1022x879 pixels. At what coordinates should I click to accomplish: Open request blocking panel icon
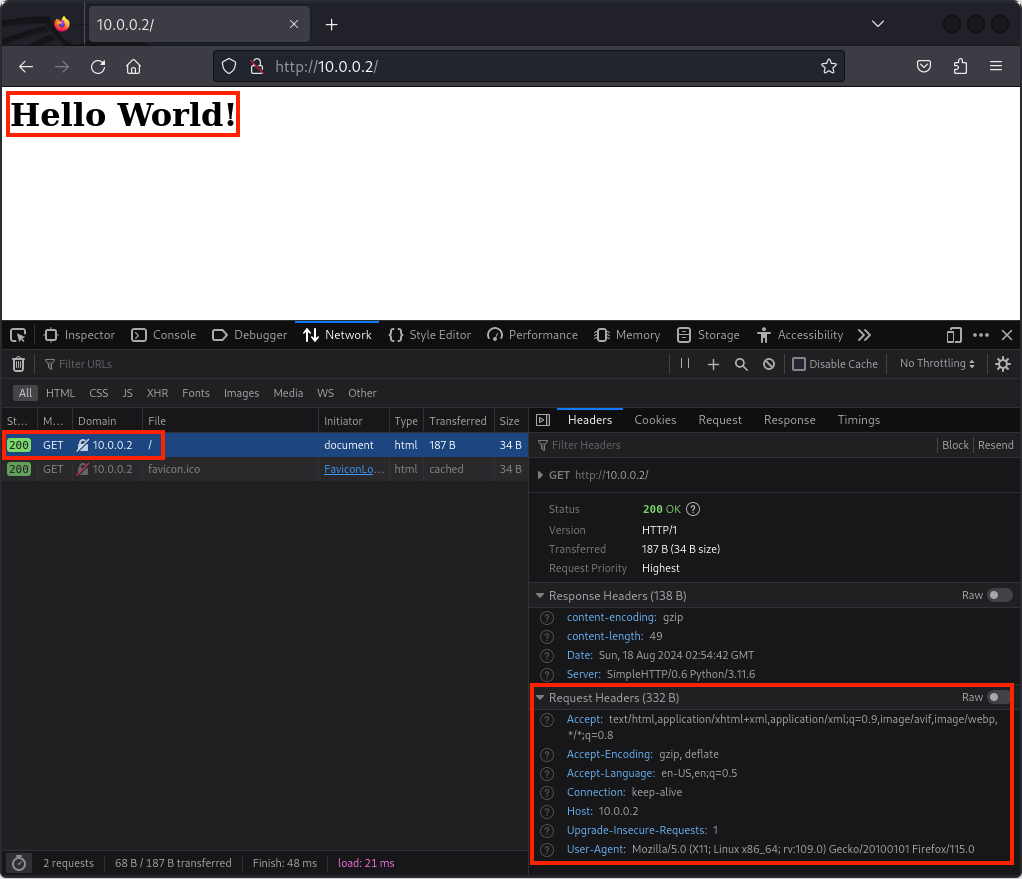tap(769, 364)
